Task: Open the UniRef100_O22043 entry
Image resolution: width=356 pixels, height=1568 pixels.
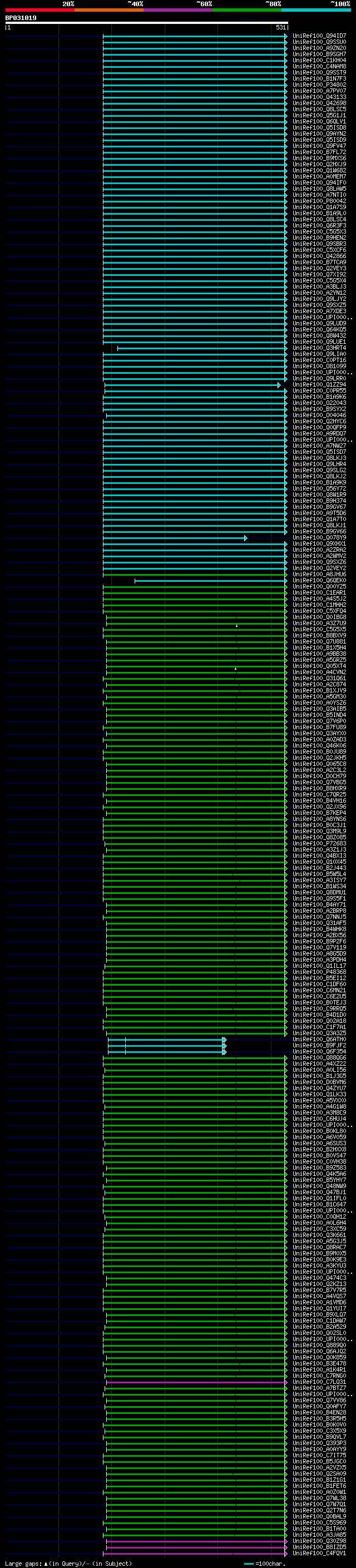Action: [319, 403]
